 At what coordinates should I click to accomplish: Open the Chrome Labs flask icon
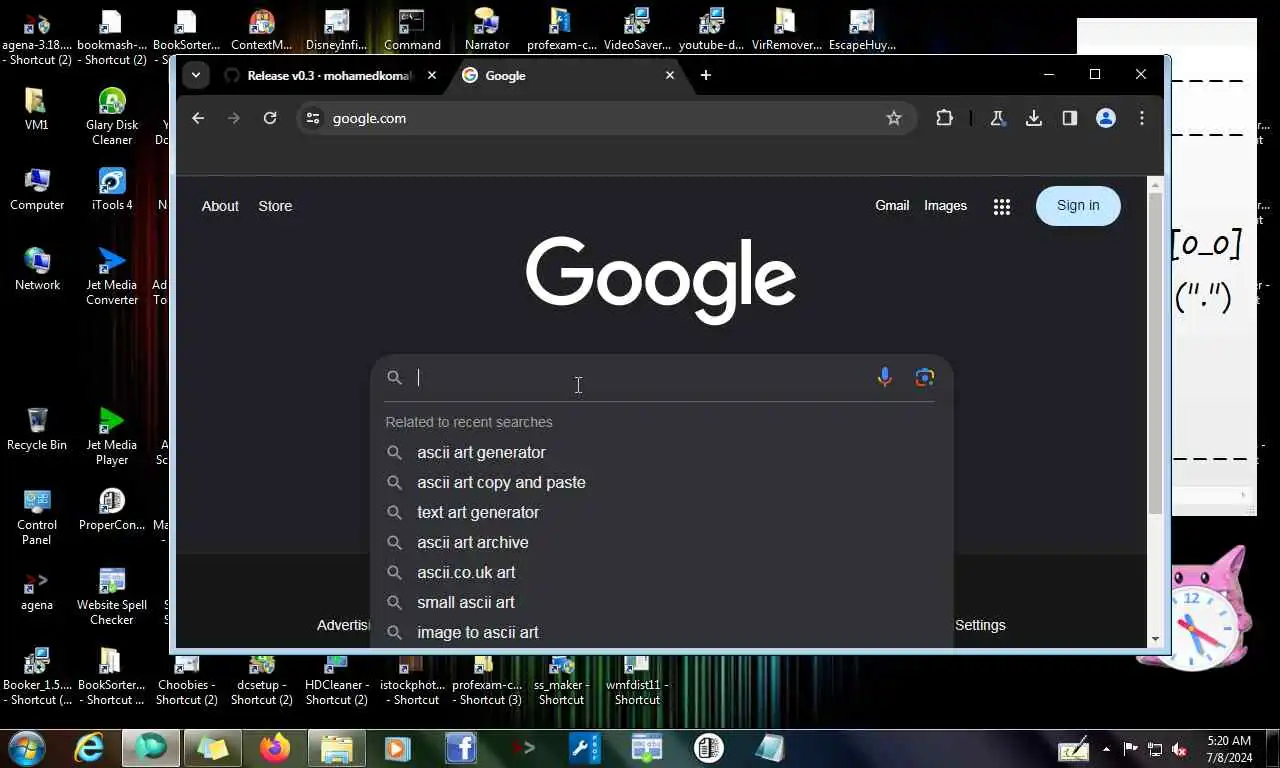pyautogui.click(x=997, y=118)
